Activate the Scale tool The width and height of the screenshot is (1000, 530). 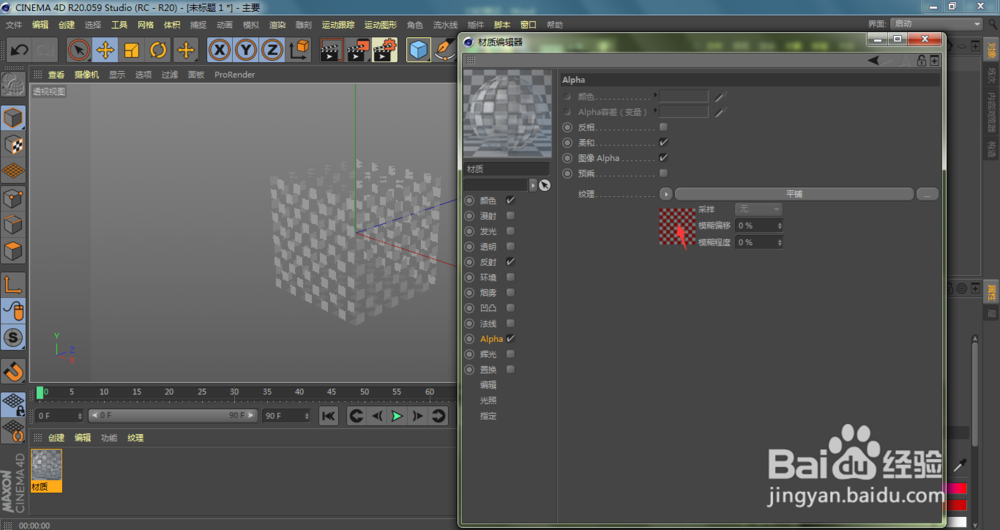(131, 50)
